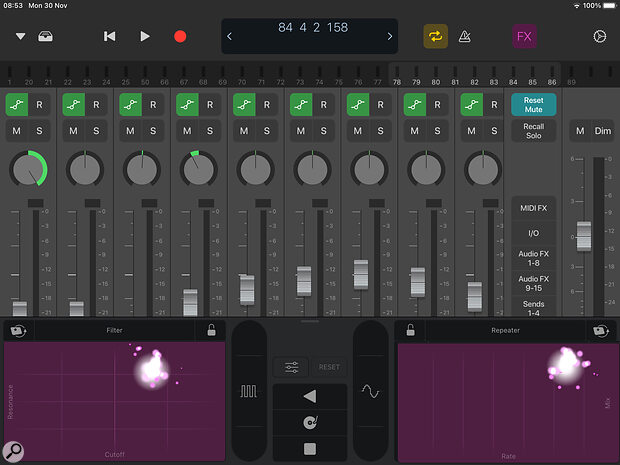The image size is (620, 465).
Task: Click the master volume fader handle
Action: tap(584, 236)
